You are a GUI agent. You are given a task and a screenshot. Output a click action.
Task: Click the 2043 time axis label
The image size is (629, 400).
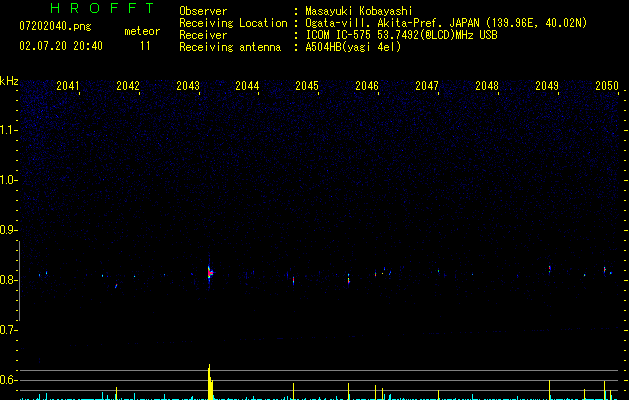coord(188,86)
